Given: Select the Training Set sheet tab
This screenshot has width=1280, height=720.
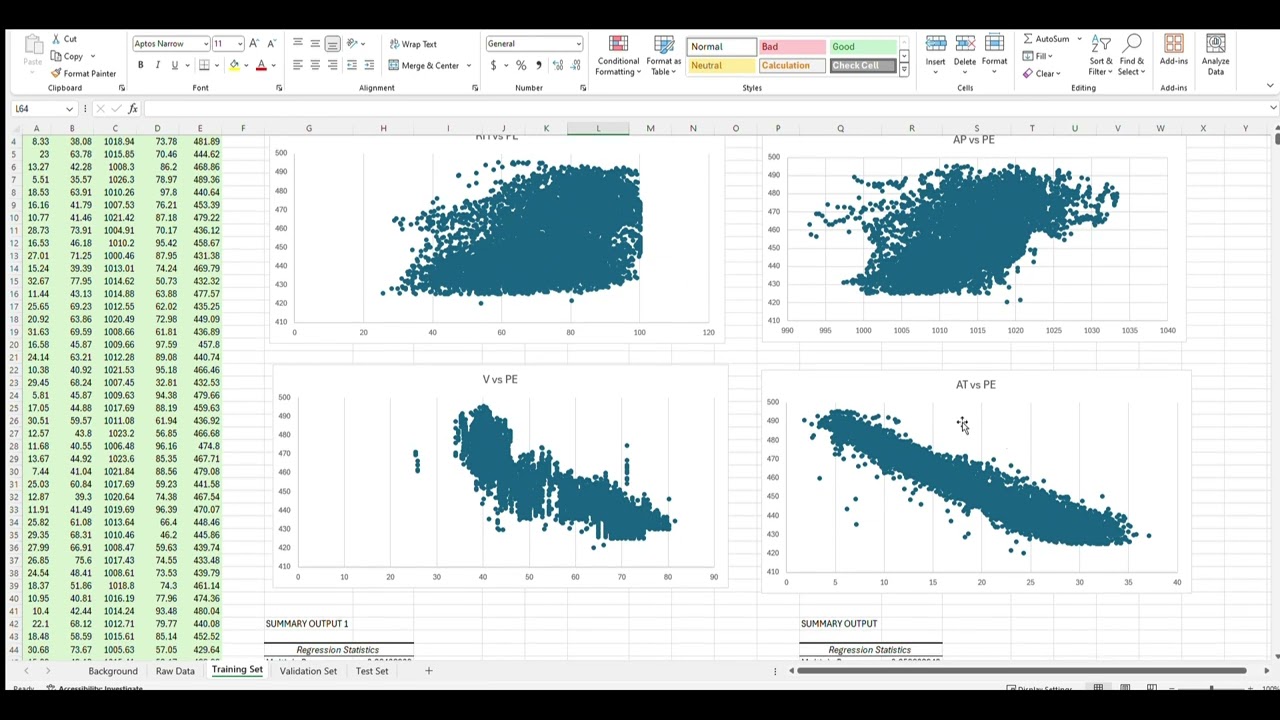Looking at the screenshot, I should (237, 670).
